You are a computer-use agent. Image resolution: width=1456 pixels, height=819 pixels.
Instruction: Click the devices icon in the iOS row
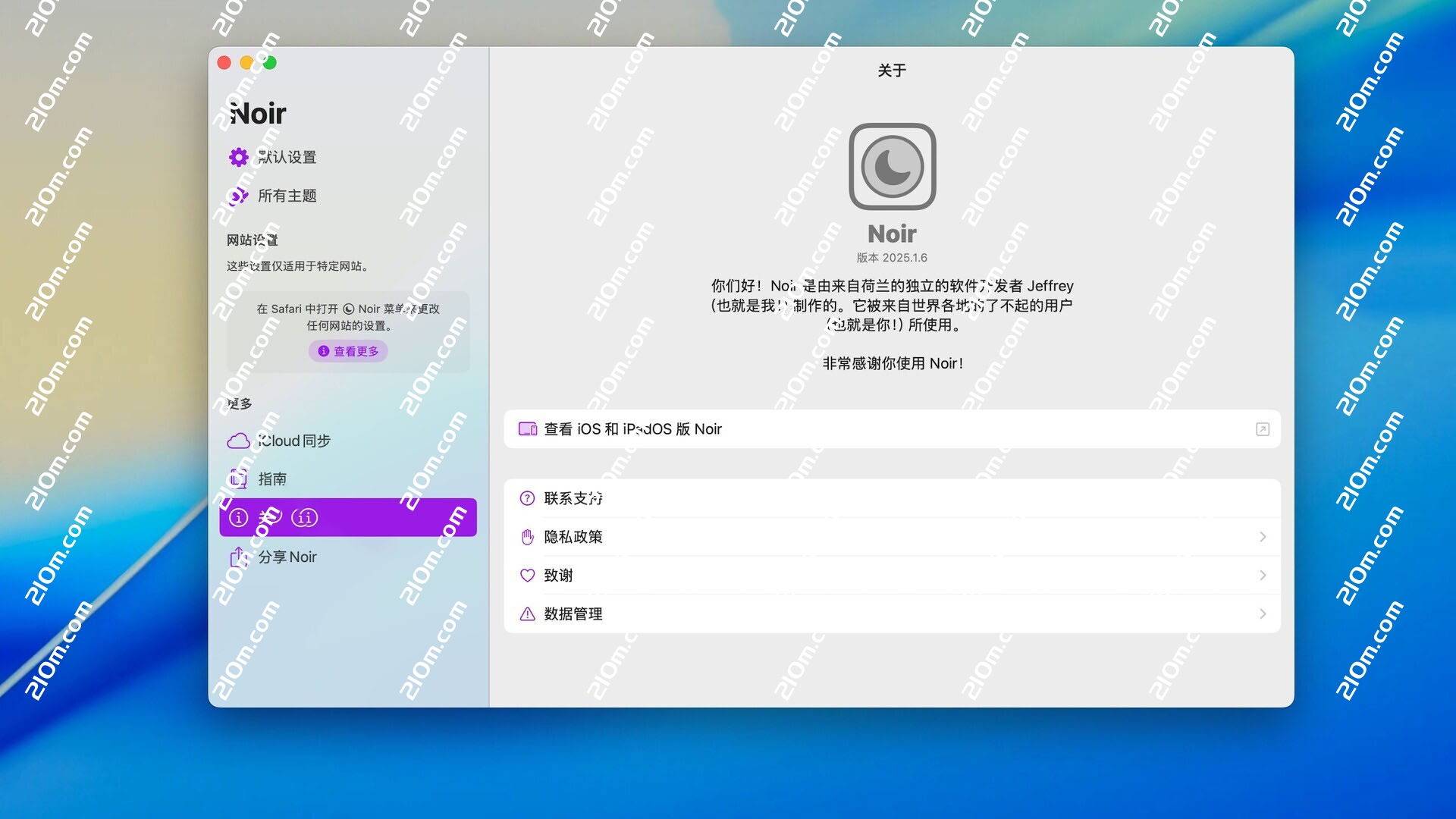click(x=528, y=429)
